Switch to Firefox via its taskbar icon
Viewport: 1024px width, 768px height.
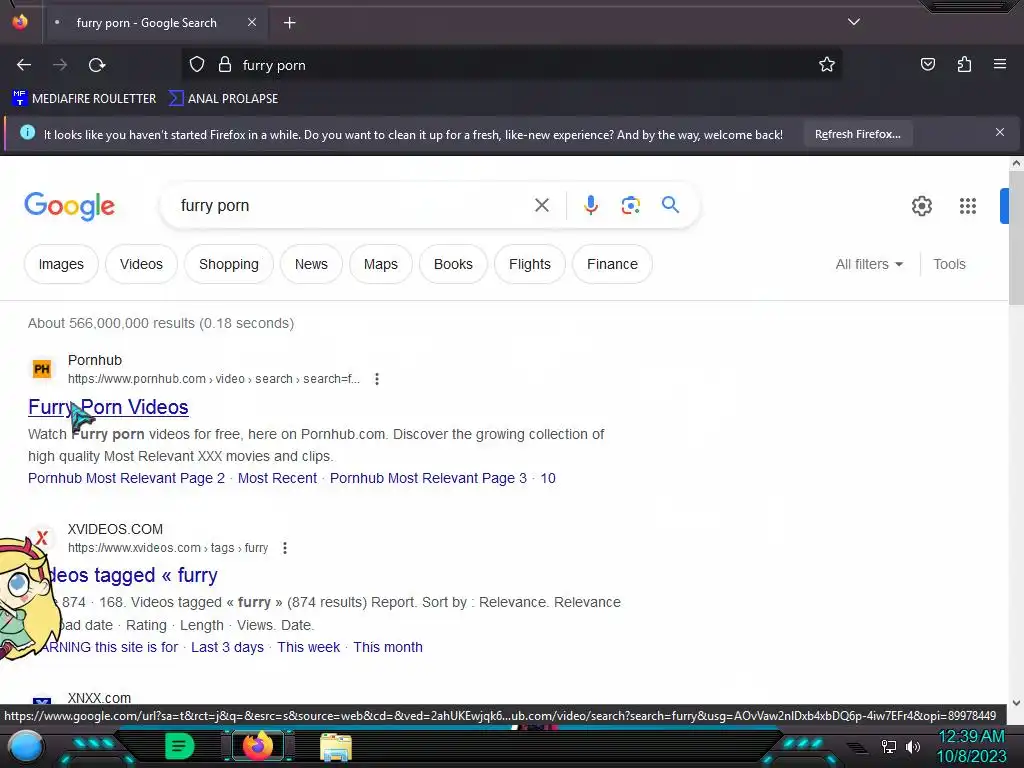257,746
